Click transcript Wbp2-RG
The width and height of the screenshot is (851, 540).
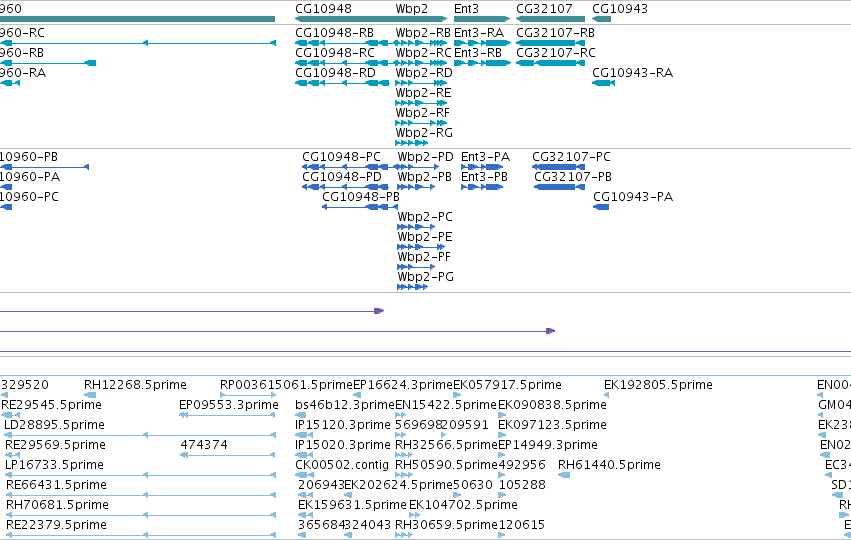pyautogui.click(x=424, y=133)
